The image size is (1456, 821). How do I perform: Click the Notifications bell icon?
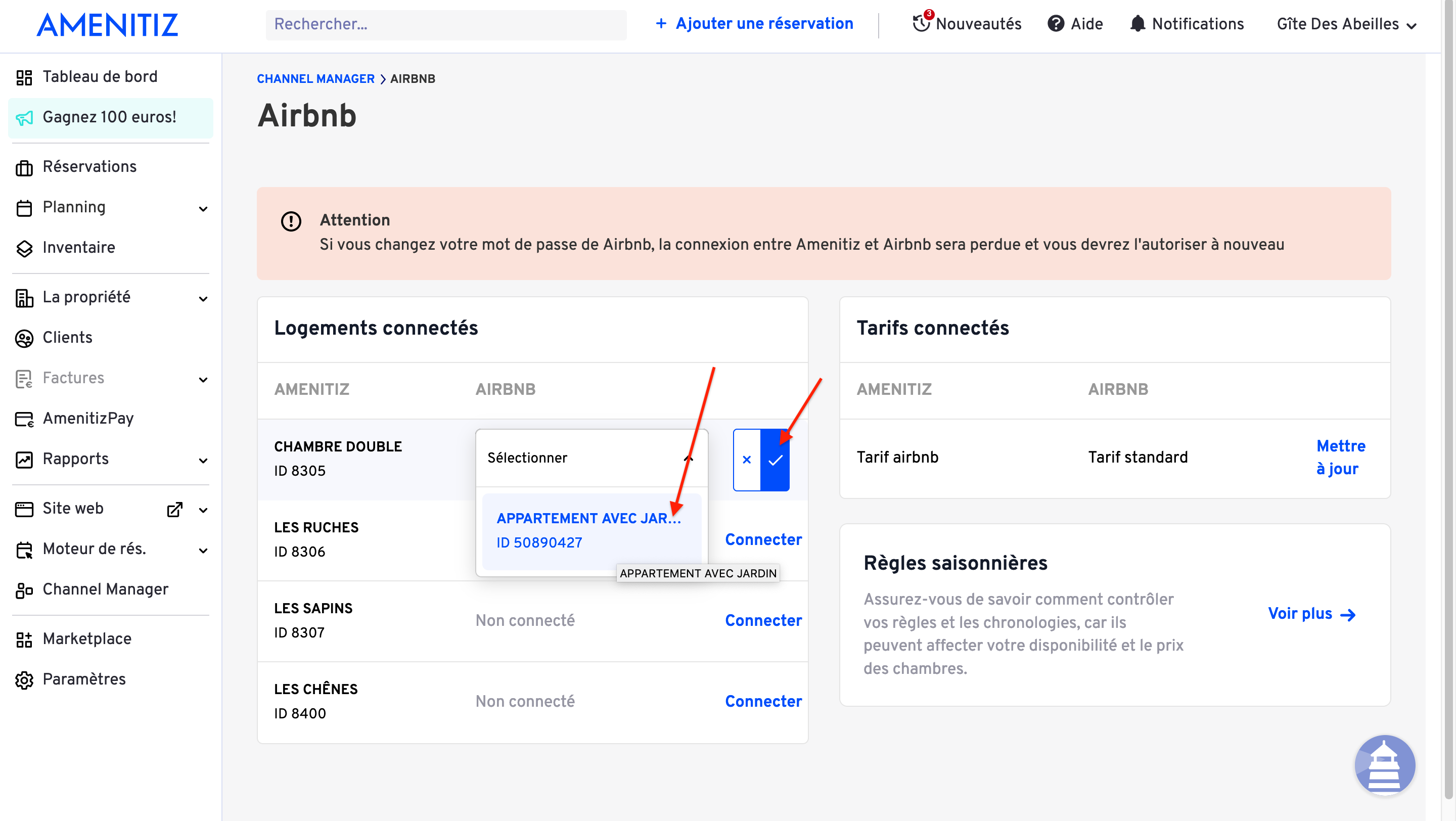point(1137,24)
